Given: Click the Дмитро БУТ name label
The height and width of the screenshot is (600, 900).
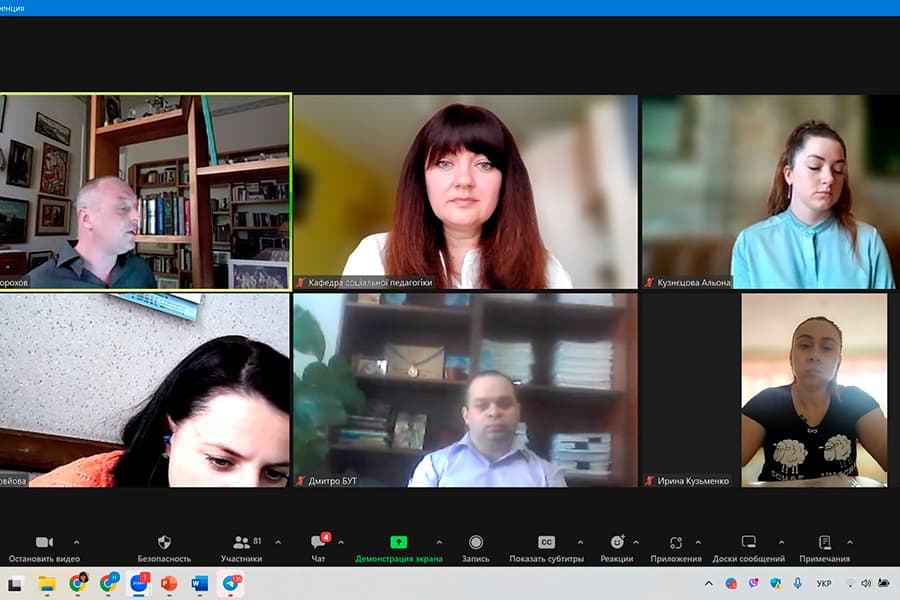Looking at the screenshot, I should [x=333, y=481].
